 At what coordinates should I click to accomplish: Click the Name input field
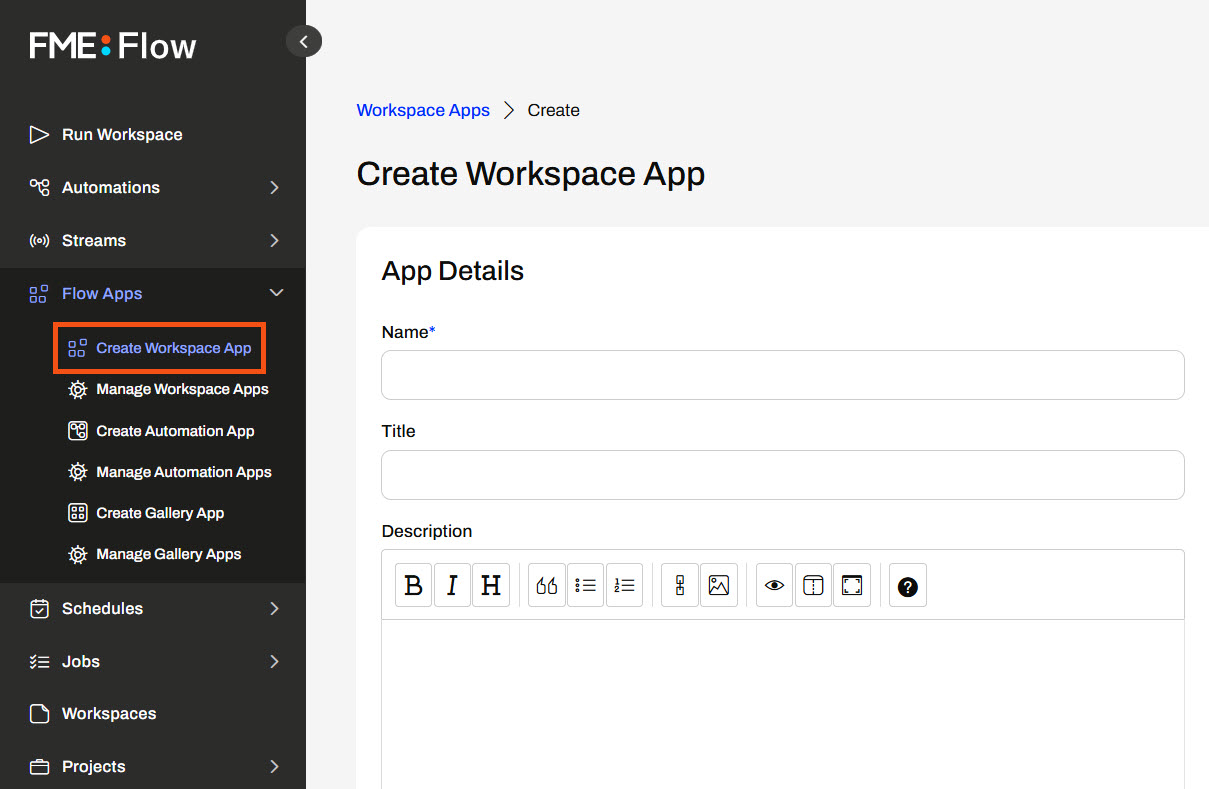tap(782, 375)
